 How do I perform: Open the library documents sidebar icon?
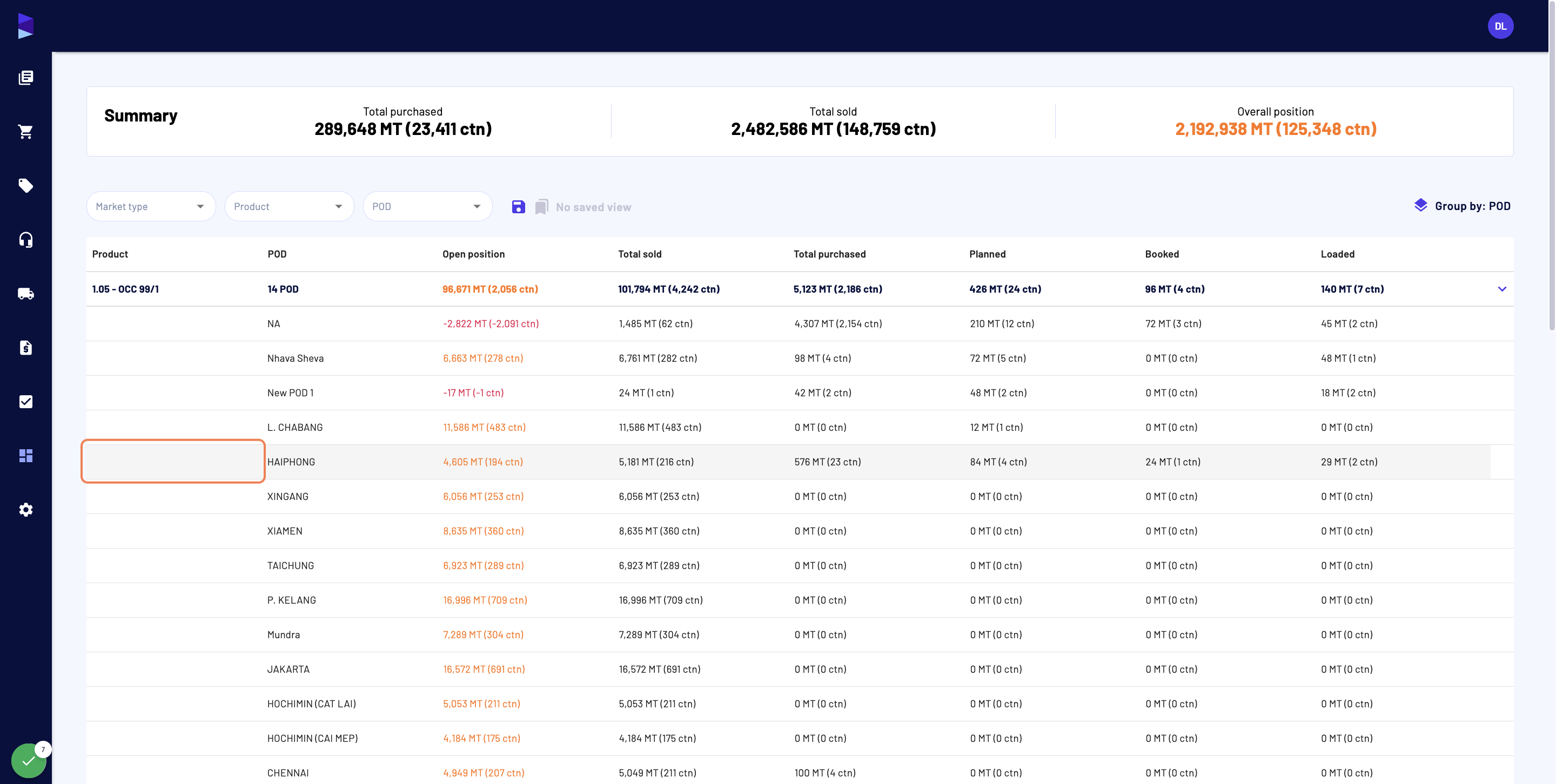(25, 77)
